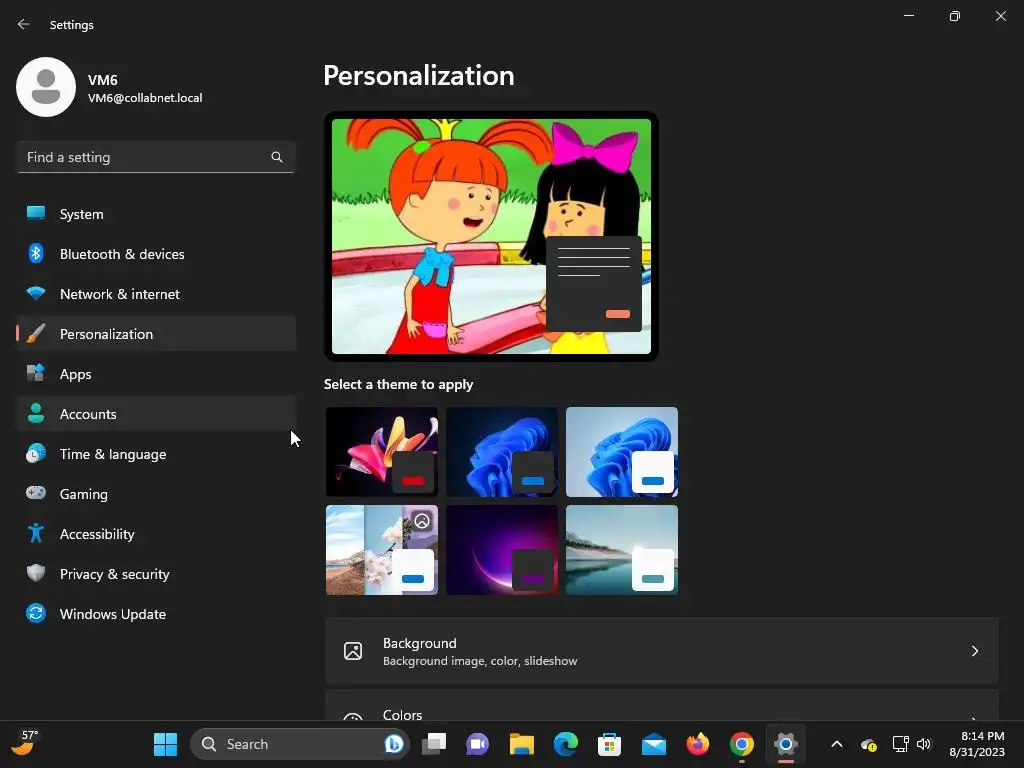This screenshot has width=1024, height=768.
Task: Go to Time & language
Action: point(156,454)
